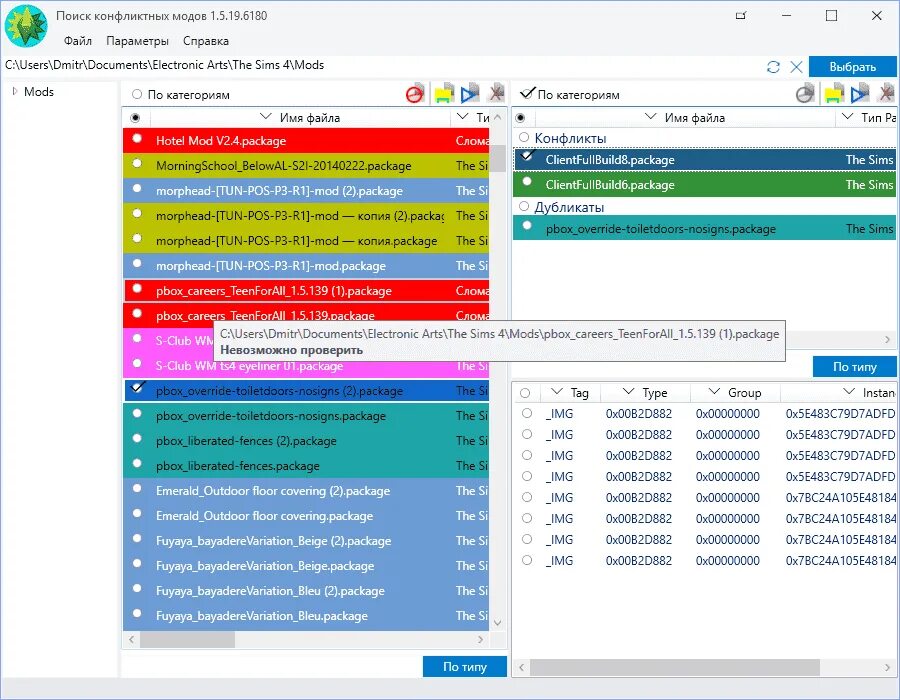Open the Файл menu
900x700 pixels.
click(77, 41)
